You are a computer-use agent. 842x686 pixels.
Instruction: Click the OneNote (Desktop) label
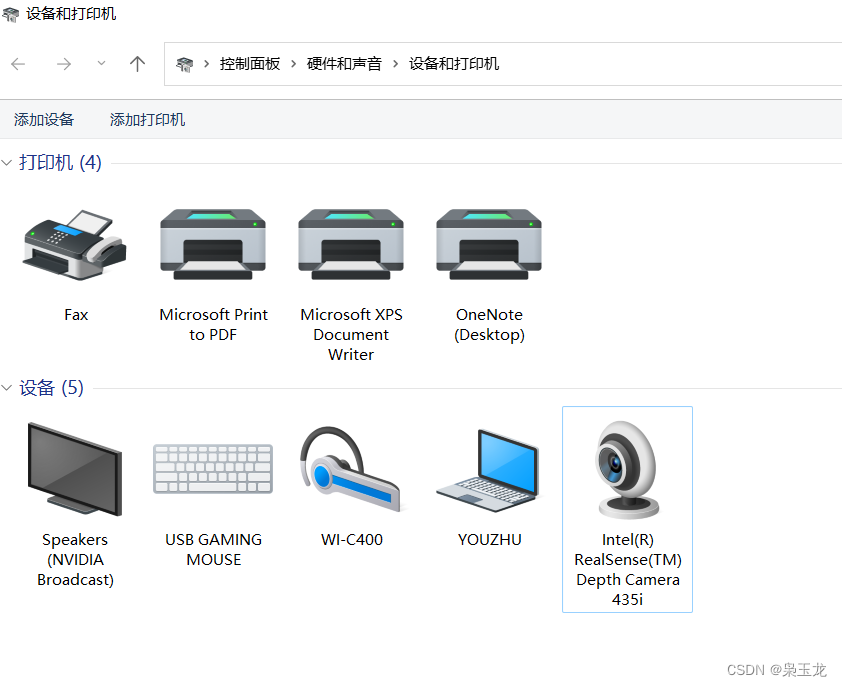(x=489, y=324)
